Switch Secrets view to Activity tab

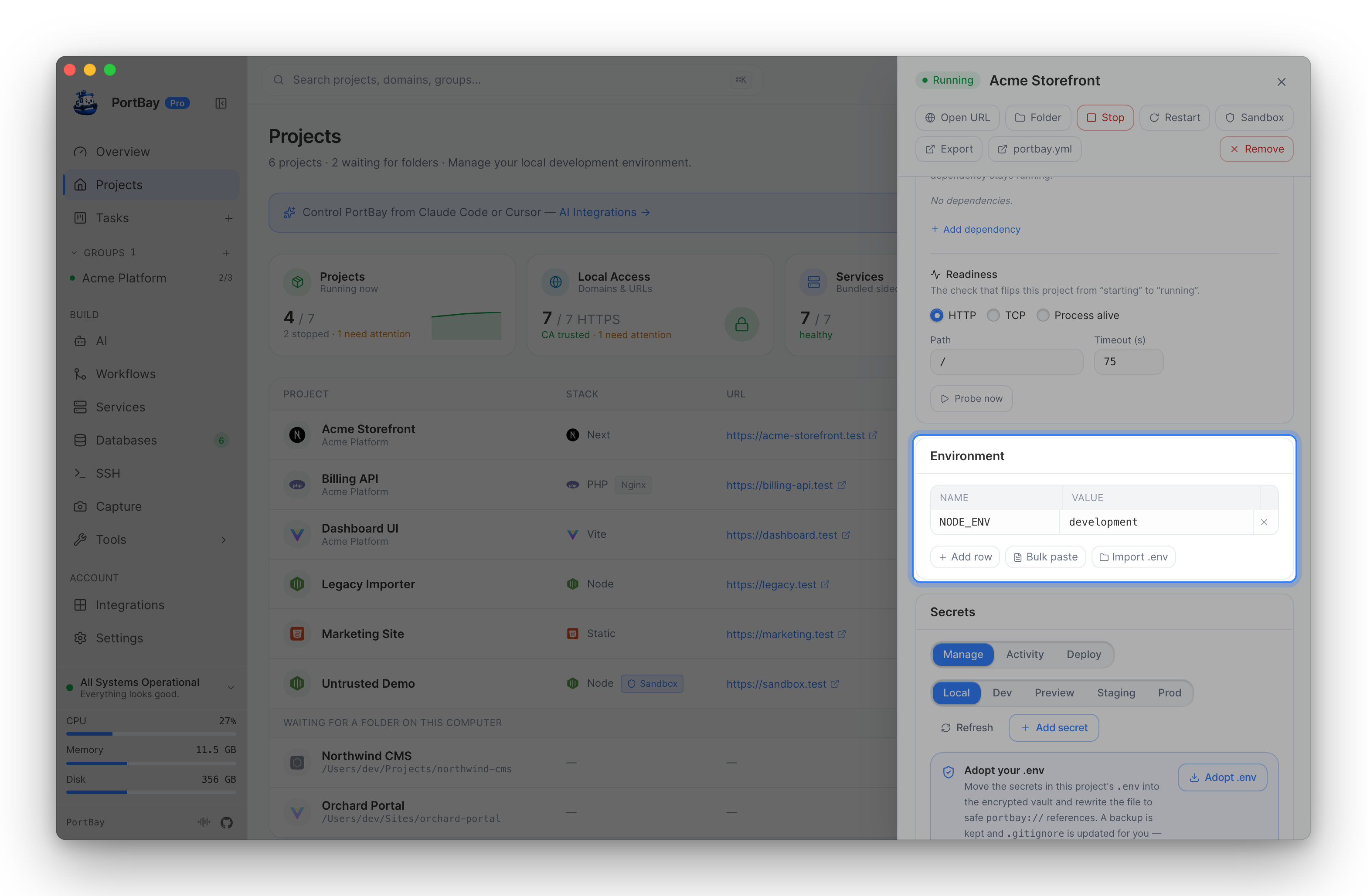[1025, 654]
